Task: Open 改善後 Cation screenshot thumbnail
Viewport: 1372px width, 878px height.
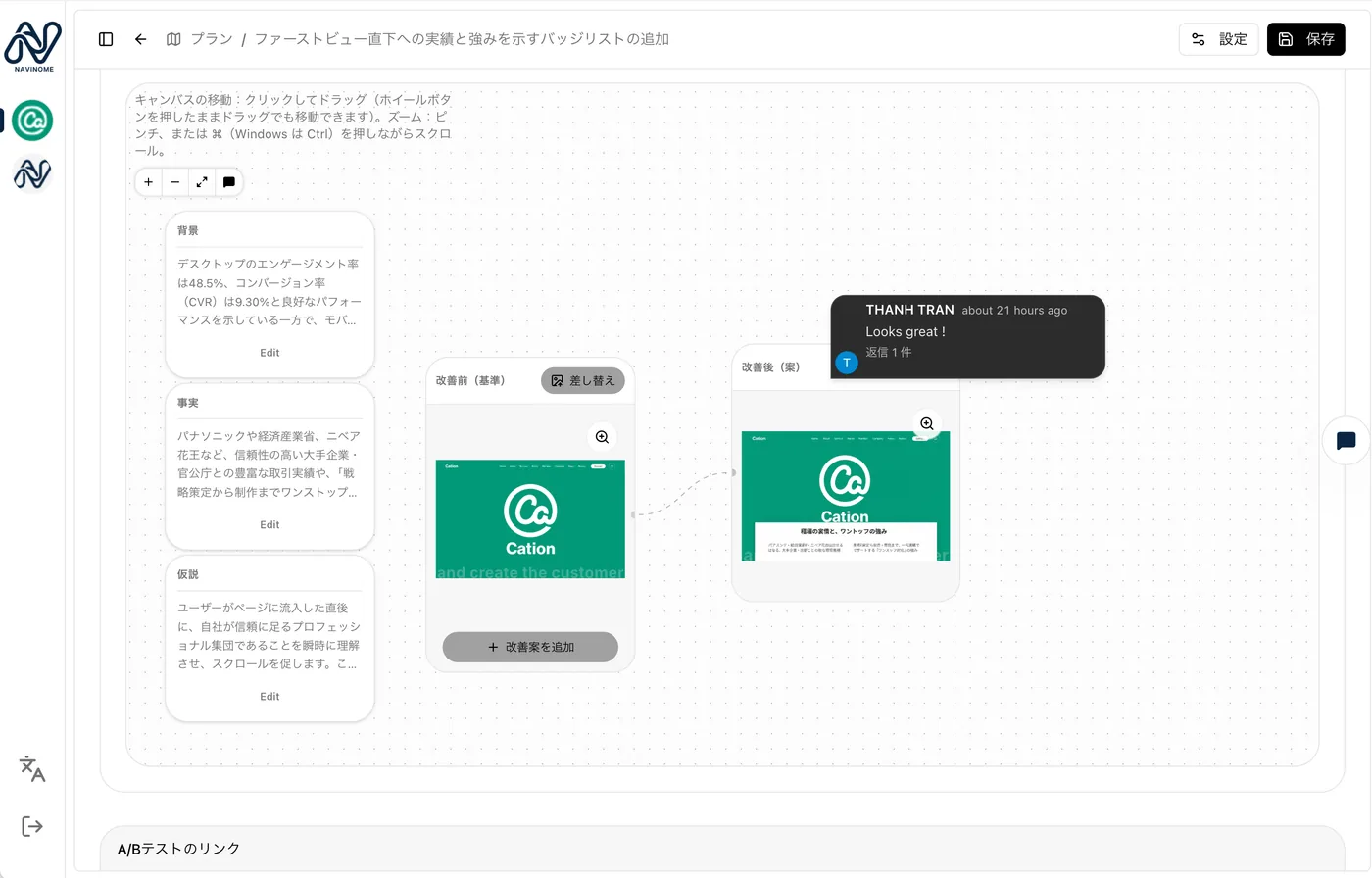Action: (846, 496)
